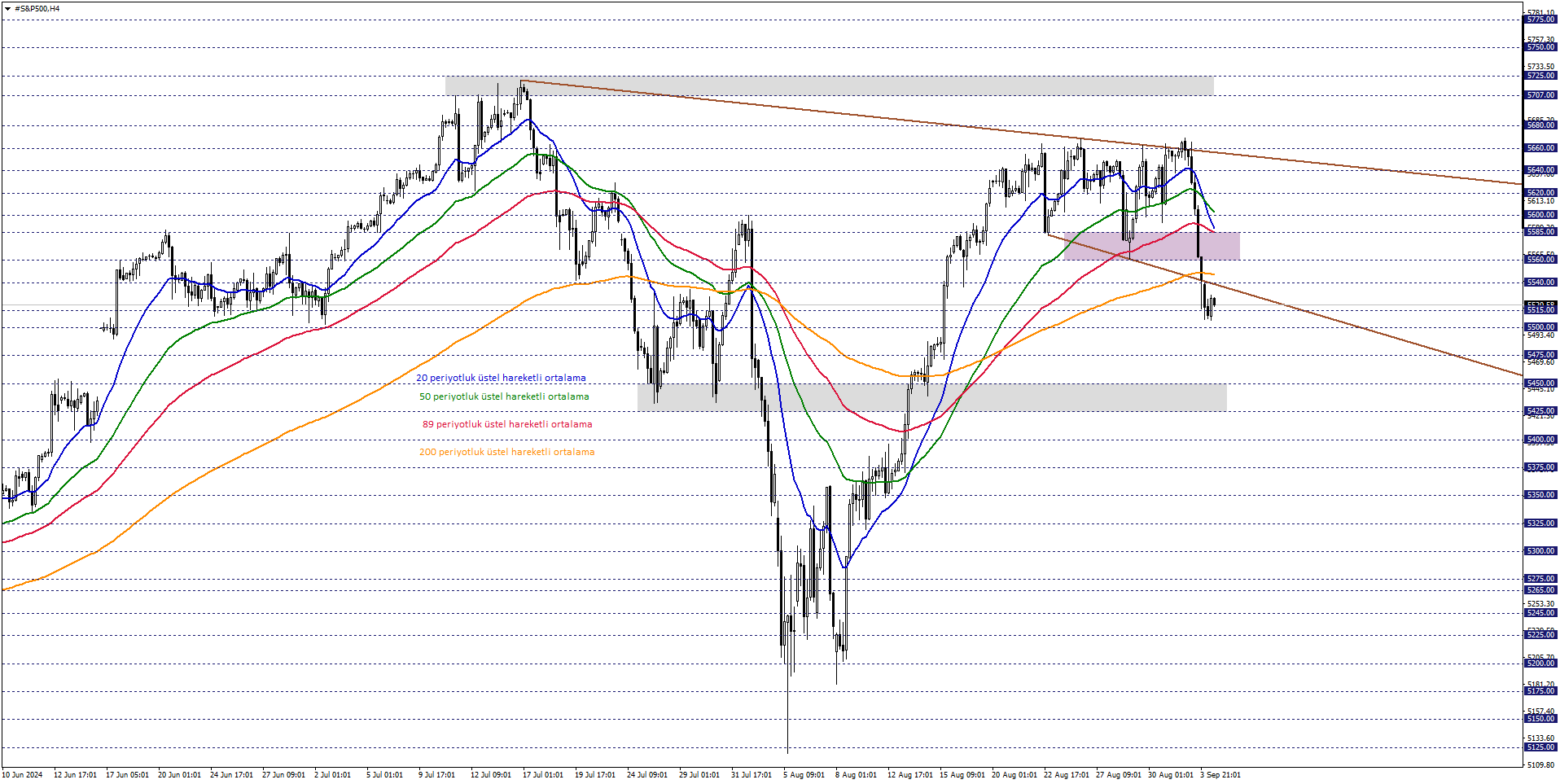This screenshot has width=1560, height=784.
Task: Click the '5 Jul 01:01' date label
Action: (384, 775)
